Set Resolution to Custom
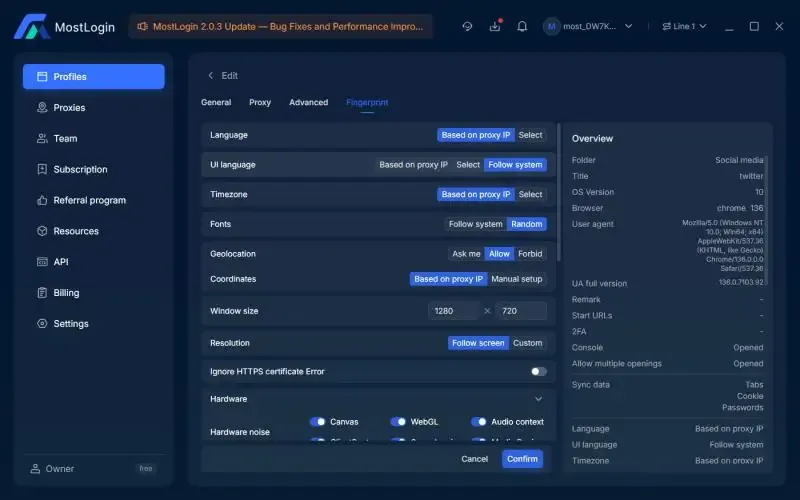Screen dimensions: 800x500 tap(528, 343)
